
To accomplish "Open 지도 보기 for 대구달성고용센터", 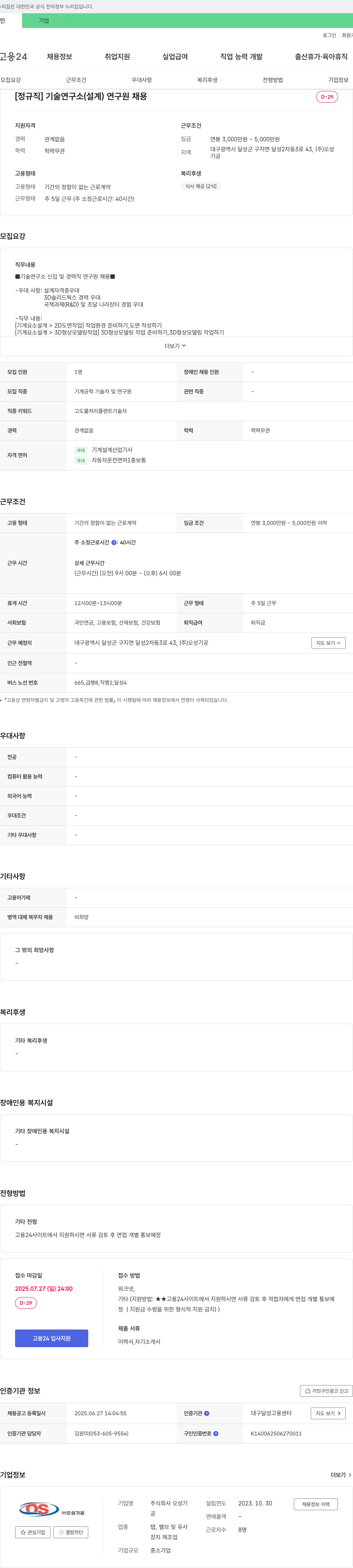I will tap(328, 1413).
